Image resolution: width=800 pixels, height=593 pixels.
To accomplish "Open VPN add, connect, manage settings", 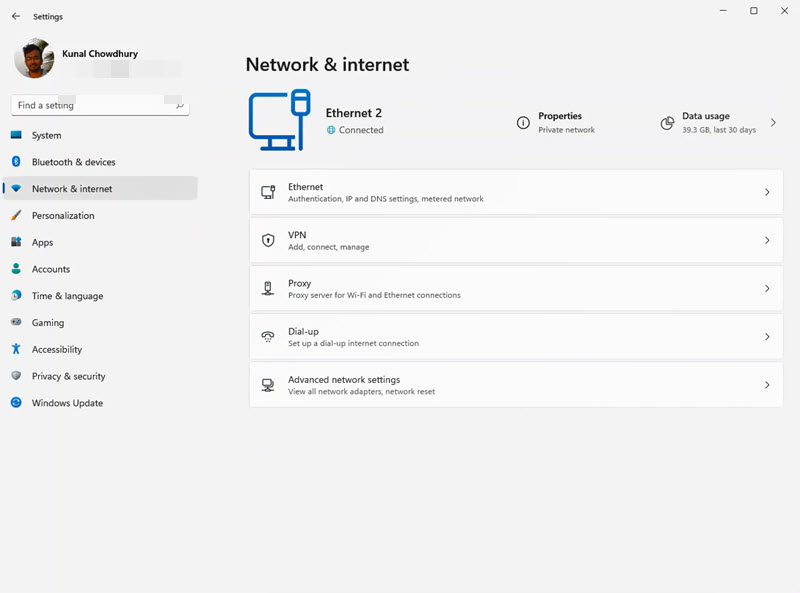I will [x=516, y=240].
